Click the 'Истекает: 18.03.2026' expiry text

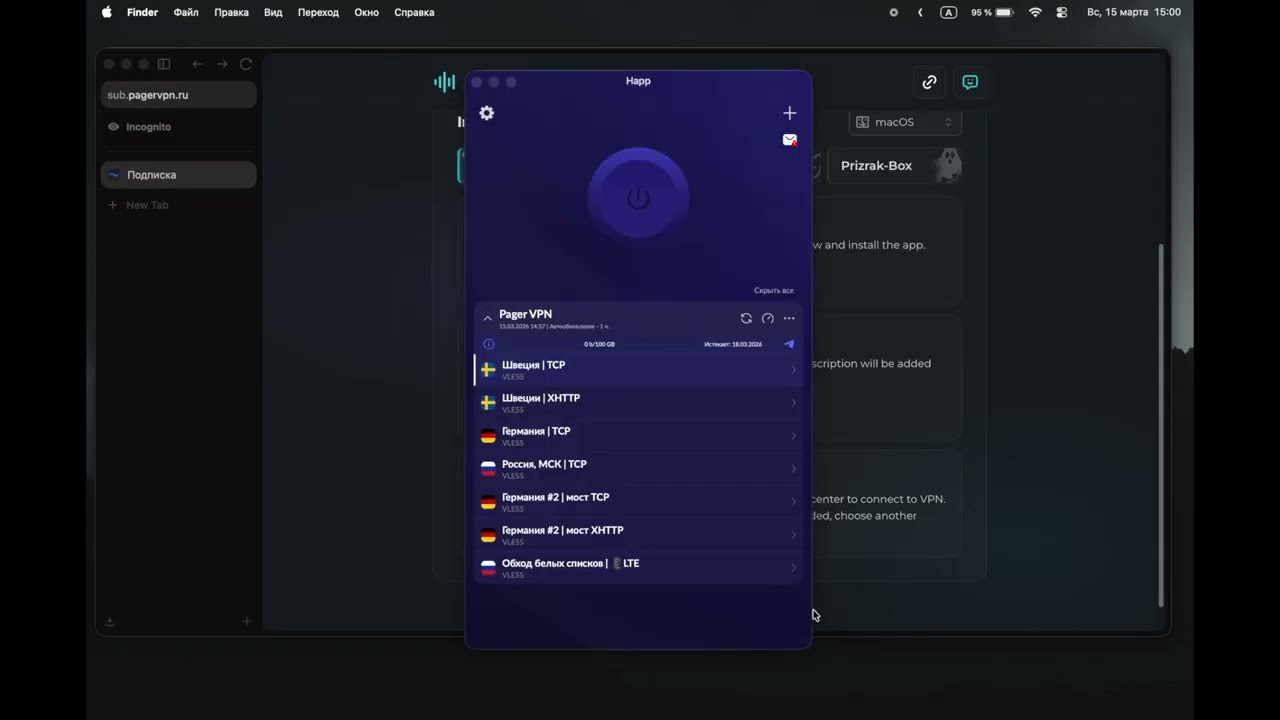[733, 344]
